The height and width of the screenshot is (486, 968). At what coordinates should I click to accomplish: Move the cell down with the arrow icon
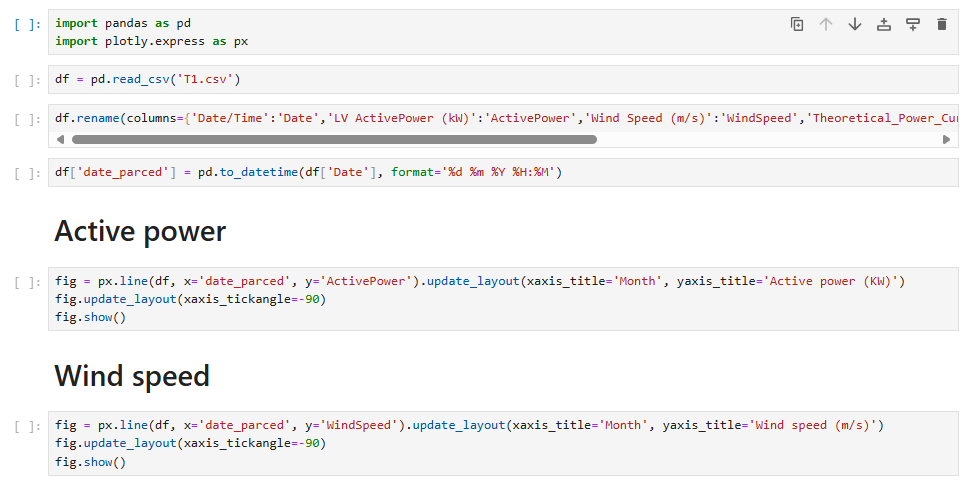[854, 24]
